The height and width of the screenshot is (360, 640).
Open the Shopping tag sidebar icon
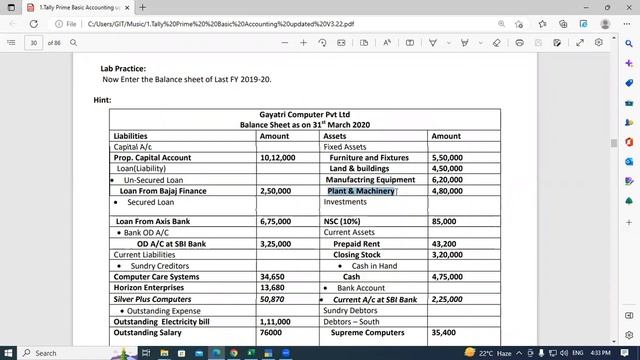(x=629, y=83)
